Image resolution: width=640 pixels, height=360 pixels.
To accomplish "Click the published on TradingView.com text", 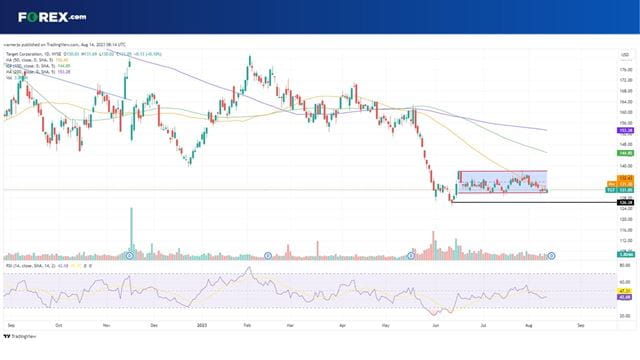I will [64, 44].
